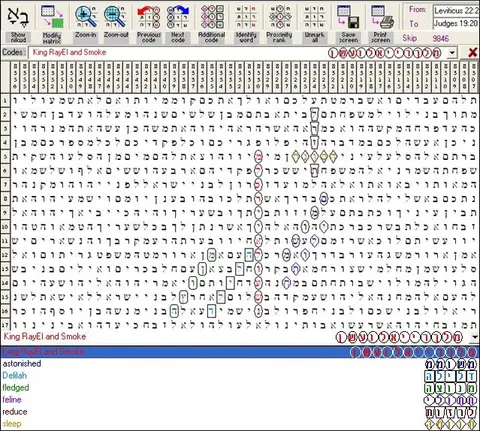Click the Zoom-out magnifier icon

(115, 17)
